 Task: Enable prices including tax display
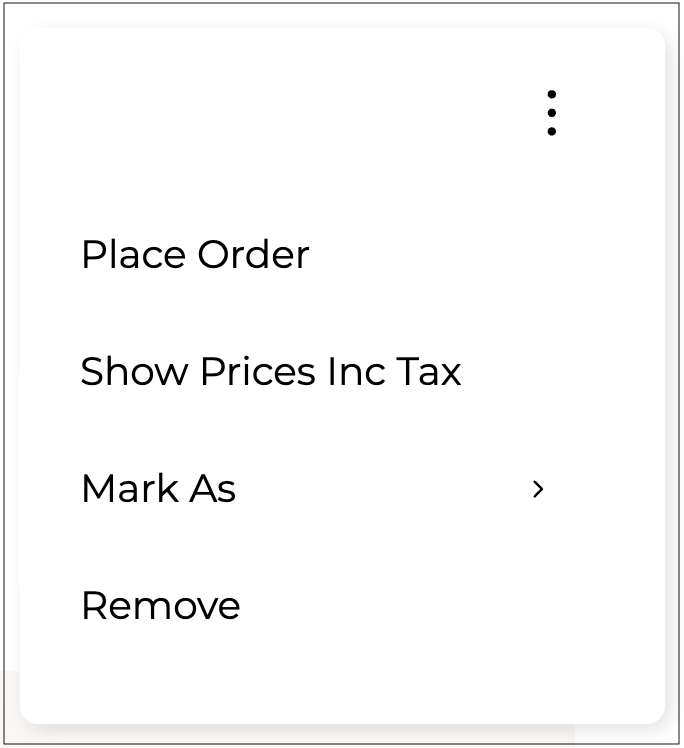[270, 372]
